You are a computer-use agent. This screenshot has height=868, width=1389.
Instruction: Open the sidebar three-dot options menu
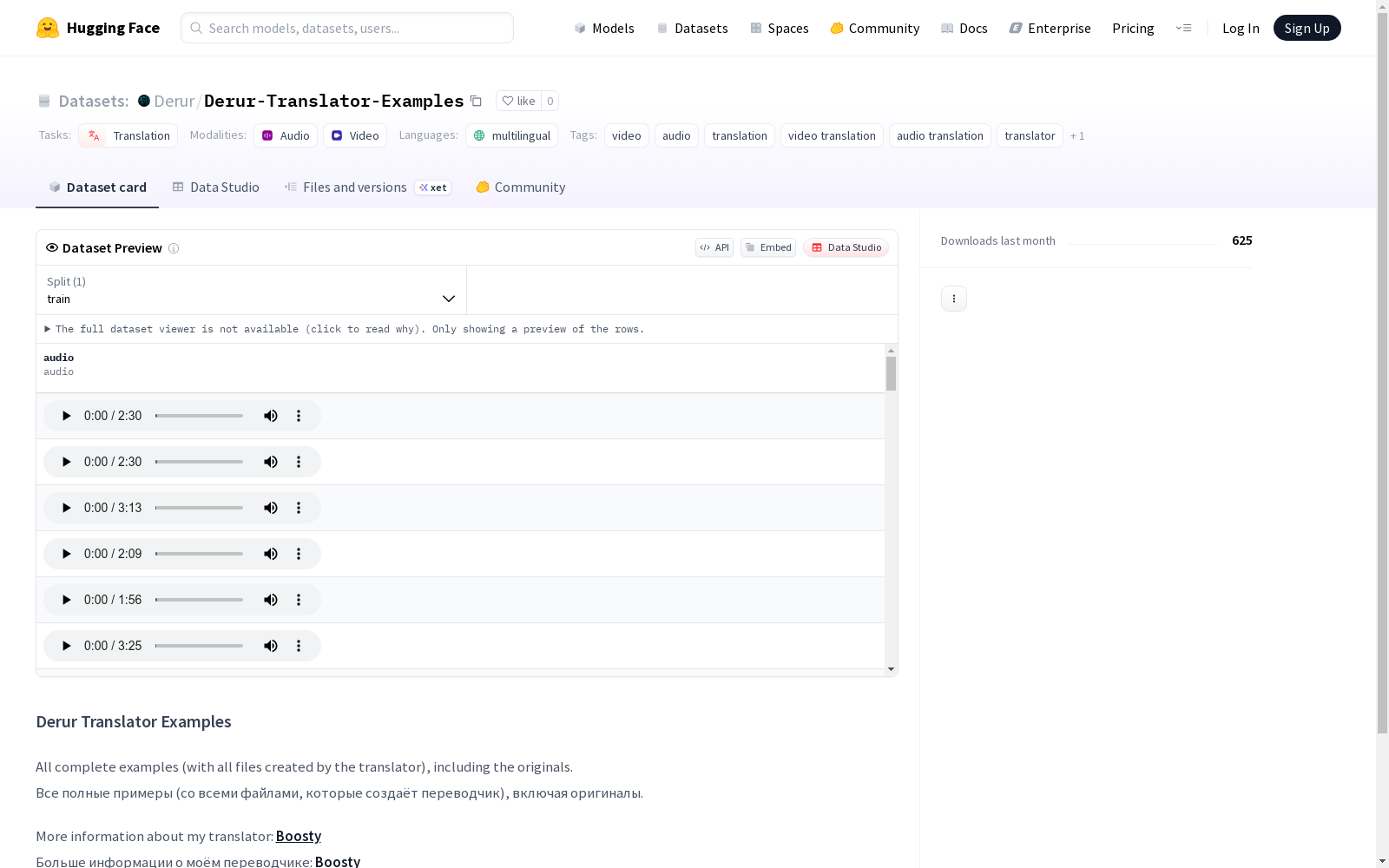pyautogui.click(x=954, y=299)
